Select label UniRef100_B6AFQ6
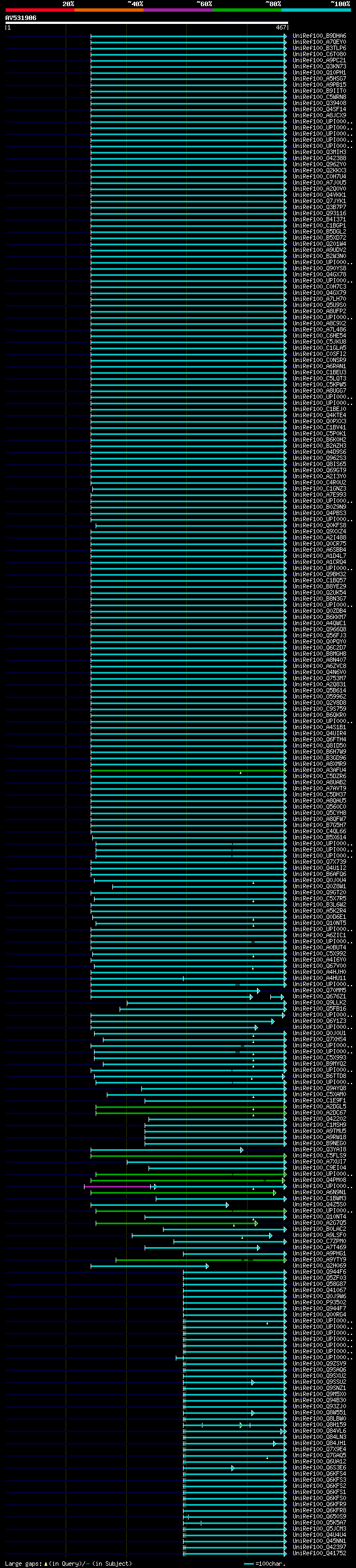This screenshot has height=1568, width=356. click(319, 874)
